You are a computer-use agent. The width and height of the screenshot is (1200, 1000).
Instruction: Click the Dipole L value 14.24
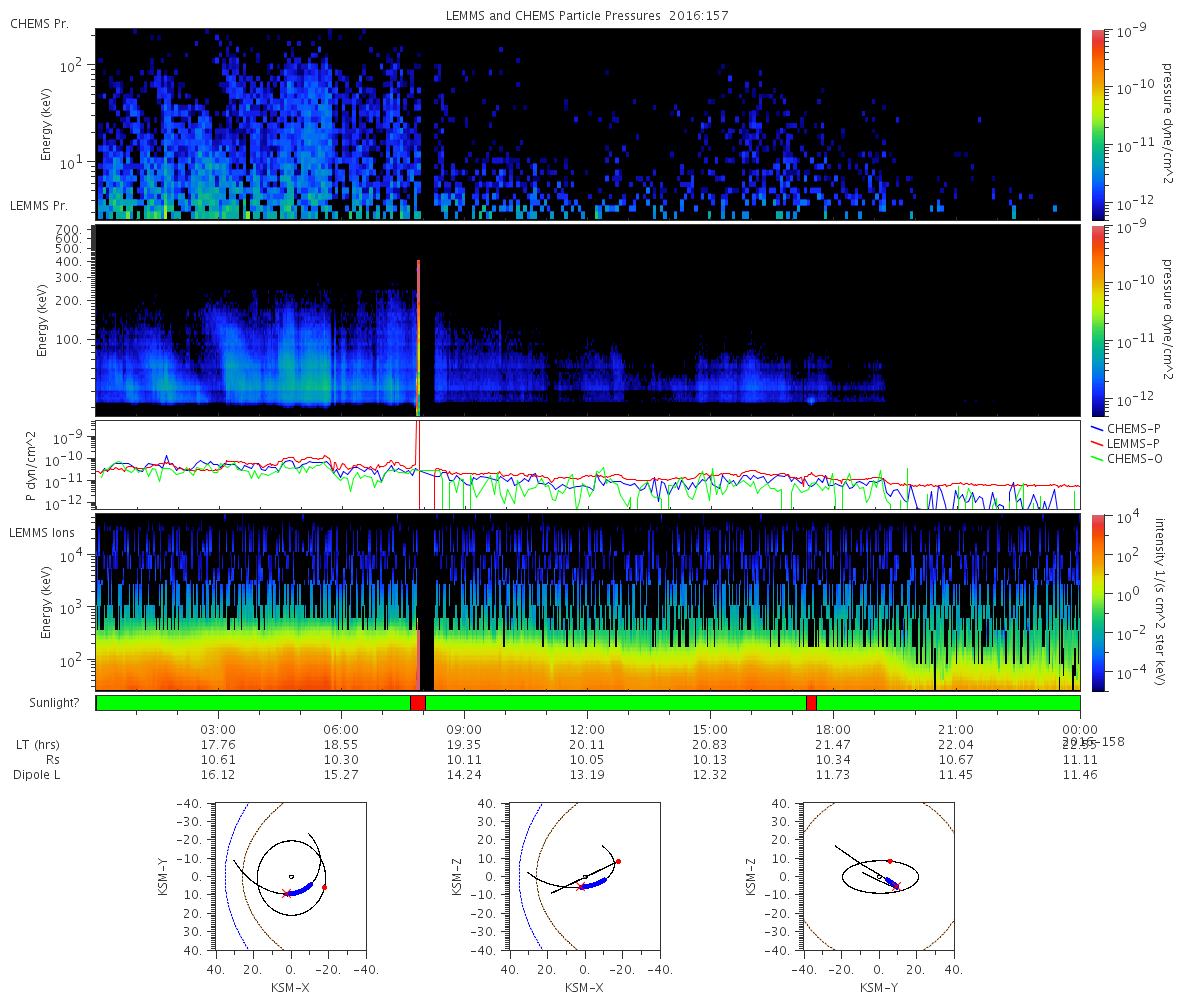click(464, 775)
